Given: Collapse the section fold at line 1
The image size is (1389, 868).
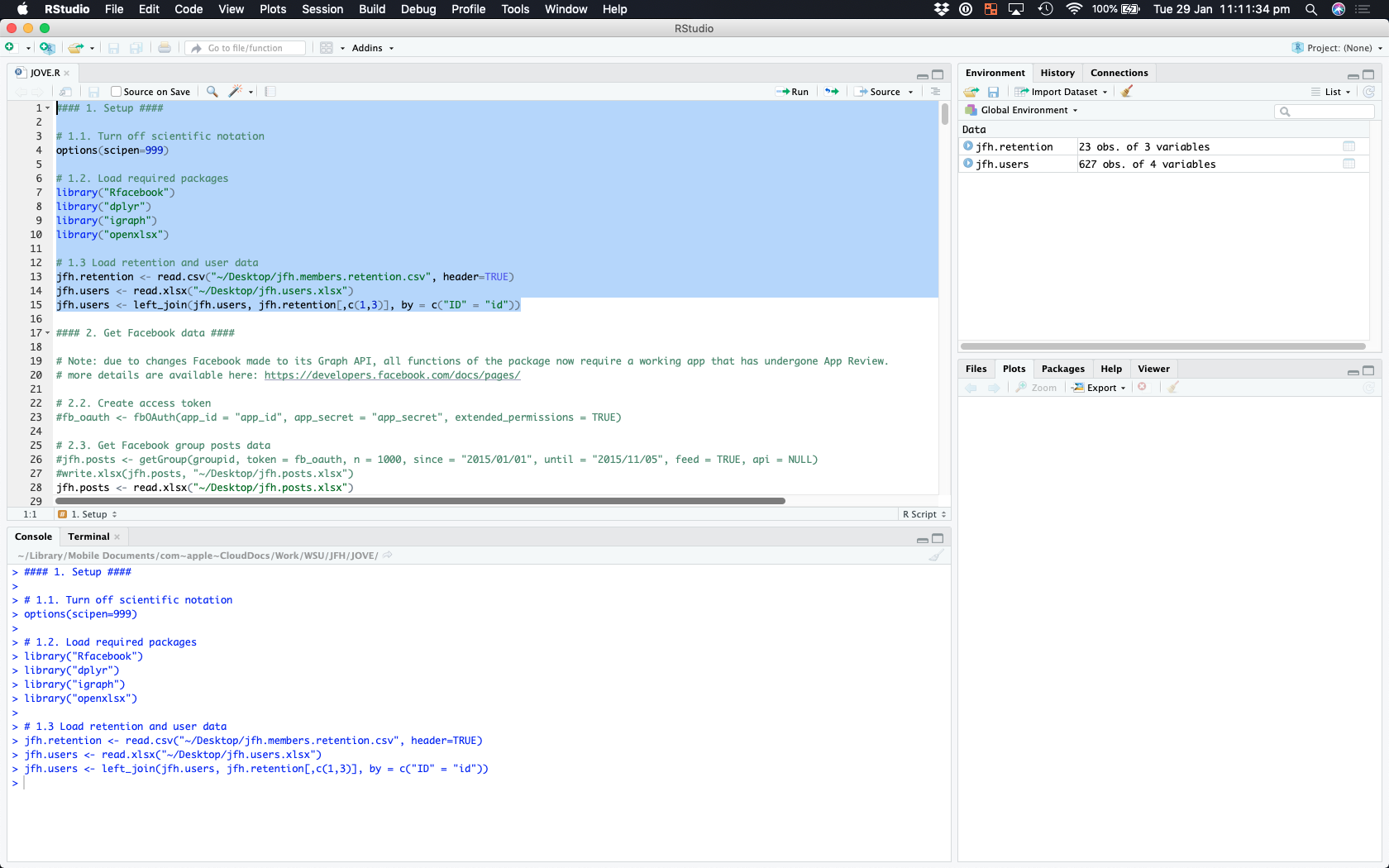Looking at the screenshot, I should pyautogui.click(x=48, y=108).
